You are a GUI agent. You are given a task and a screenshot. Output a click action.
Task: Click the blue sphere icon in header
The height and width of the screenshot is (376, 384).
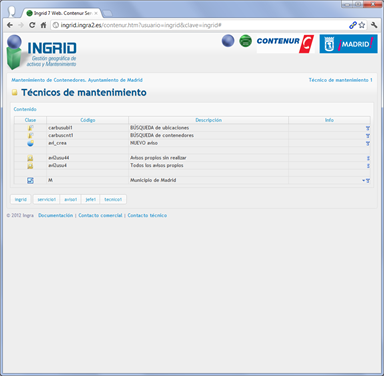(x=228, y=41)
